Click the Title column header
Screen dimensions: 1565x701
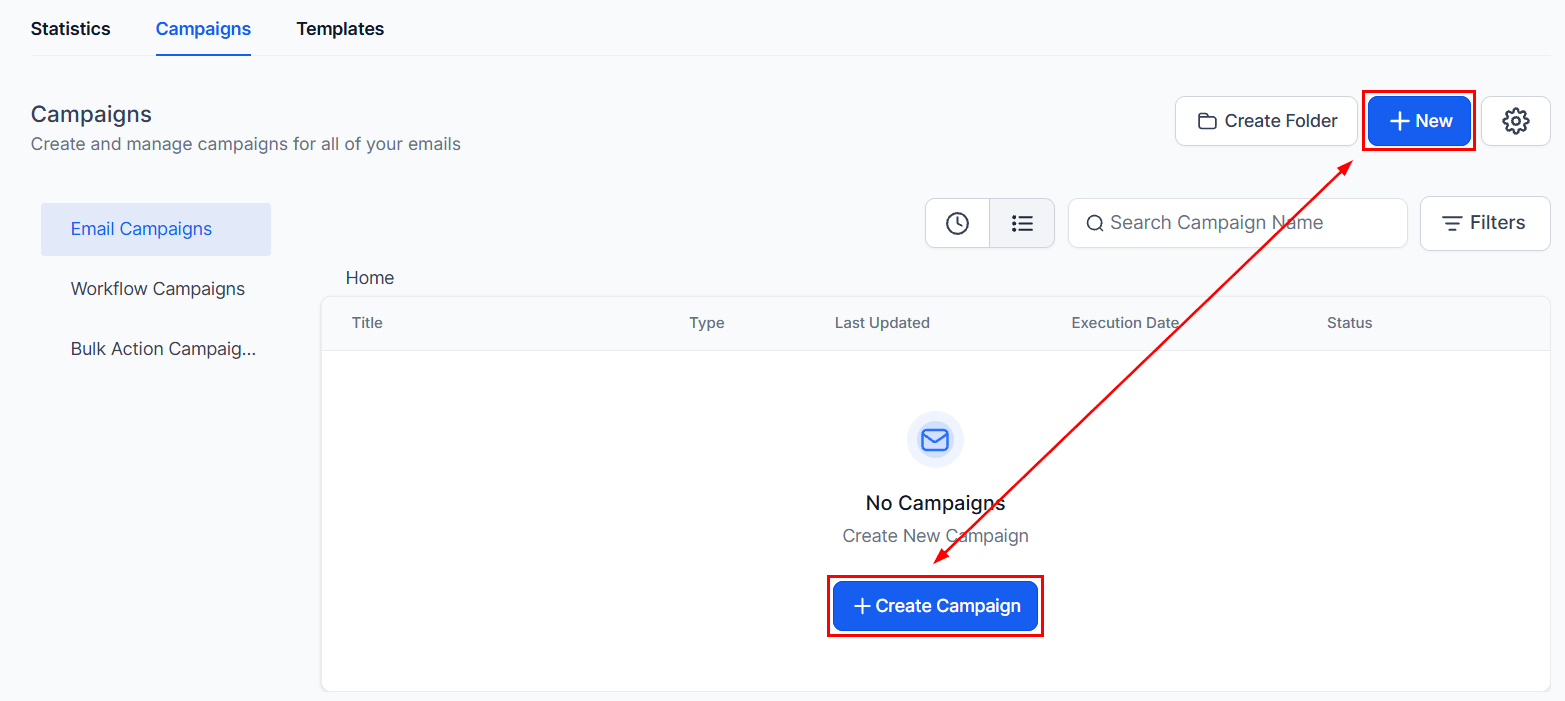367,323
